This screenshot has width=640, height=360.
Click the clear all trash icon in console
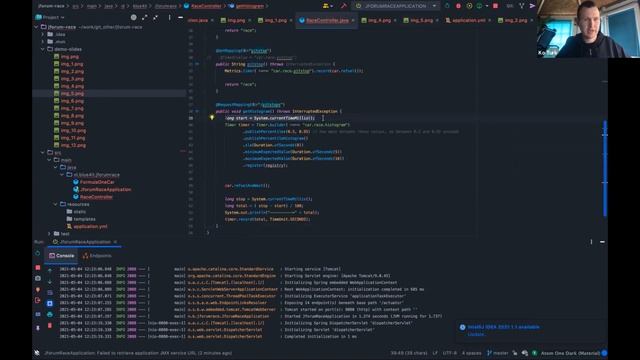50,326
